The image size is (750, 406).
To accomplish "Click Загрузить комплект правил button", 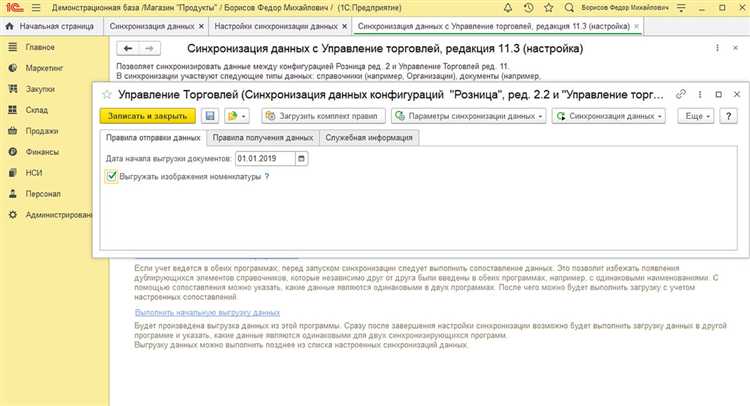I will [x=323, y=116].
